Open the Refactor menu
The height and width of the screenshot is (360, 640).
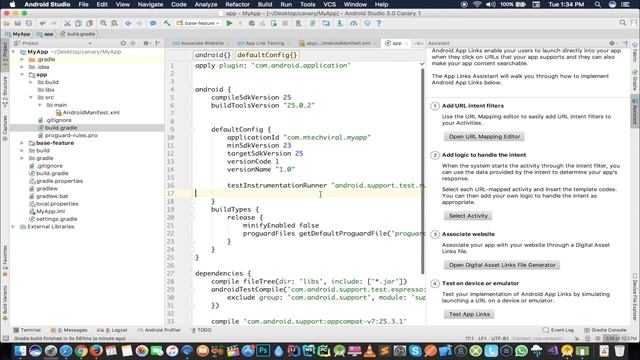pos(237,4)
